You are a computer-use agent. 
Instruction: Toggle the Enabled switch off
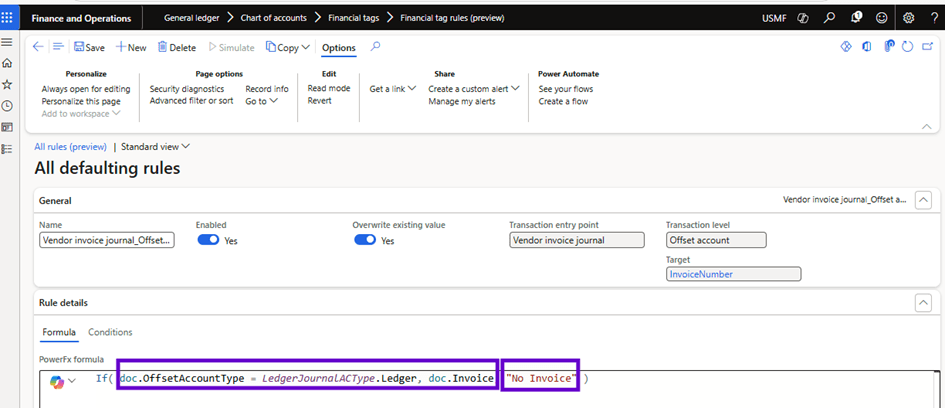coord(209,241)
